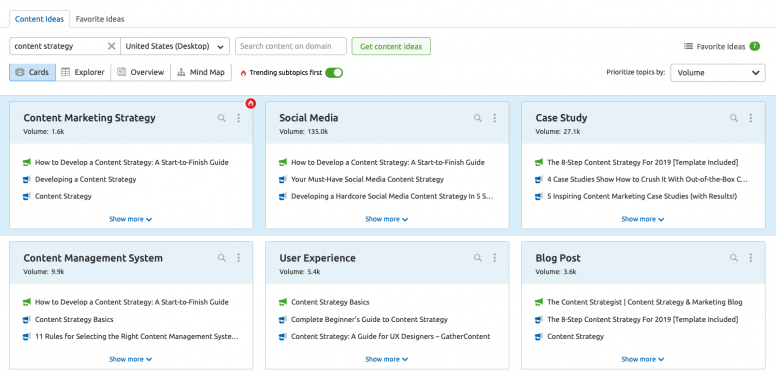Image resolution: width=776 pixels, height=379 pixels.
Task: Click the Content Marketing Strategy card title
Action: 90,118
